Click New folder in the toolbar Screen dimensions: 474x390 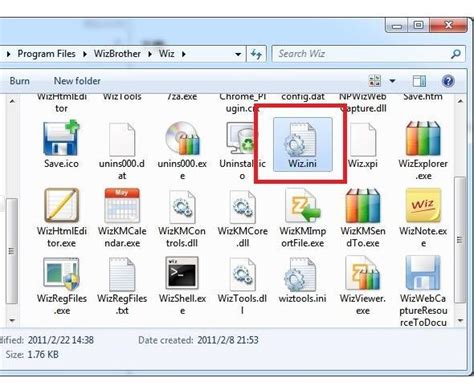pyautogui.click(x=77, y=81)
